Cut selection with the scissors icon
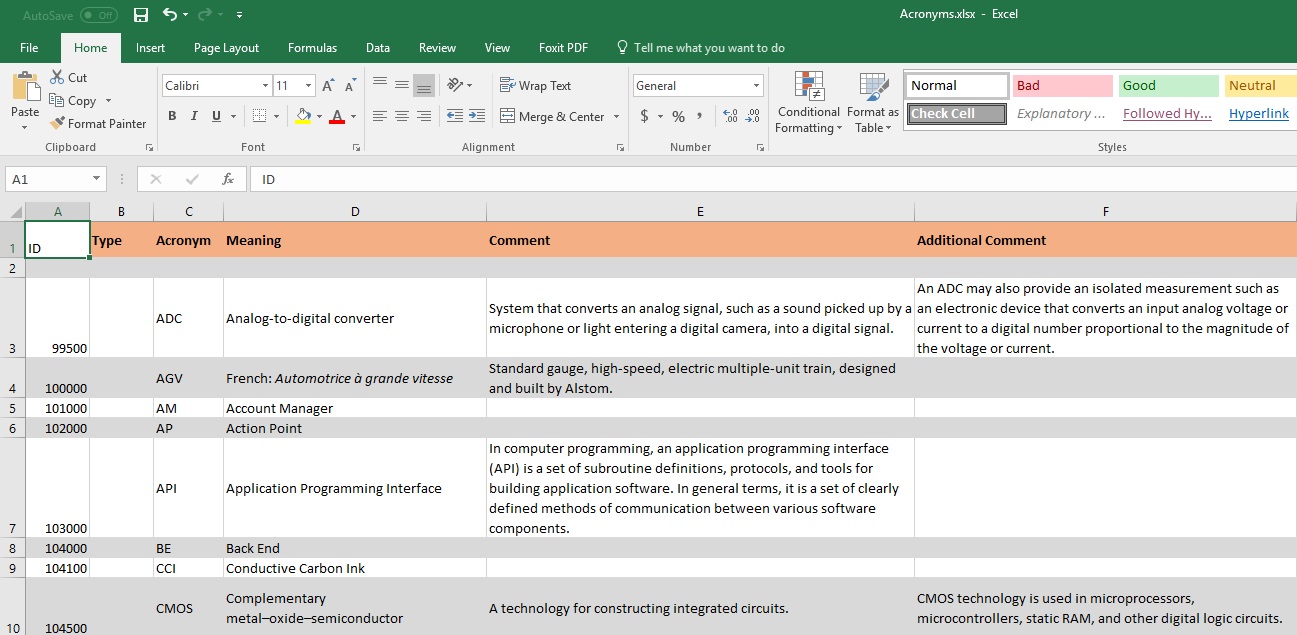Image resolution: width=1297 pixels, height=635 pixels. click(x=57, y=77)
